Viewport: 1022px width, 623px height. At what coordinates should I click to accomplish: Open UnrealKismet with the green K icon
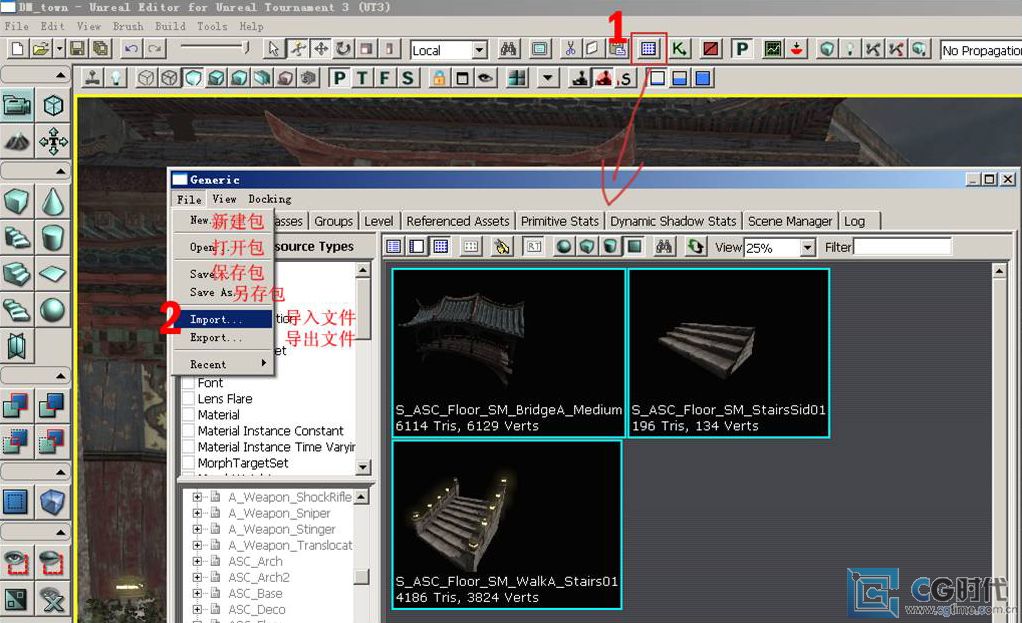tap(679, 49)
